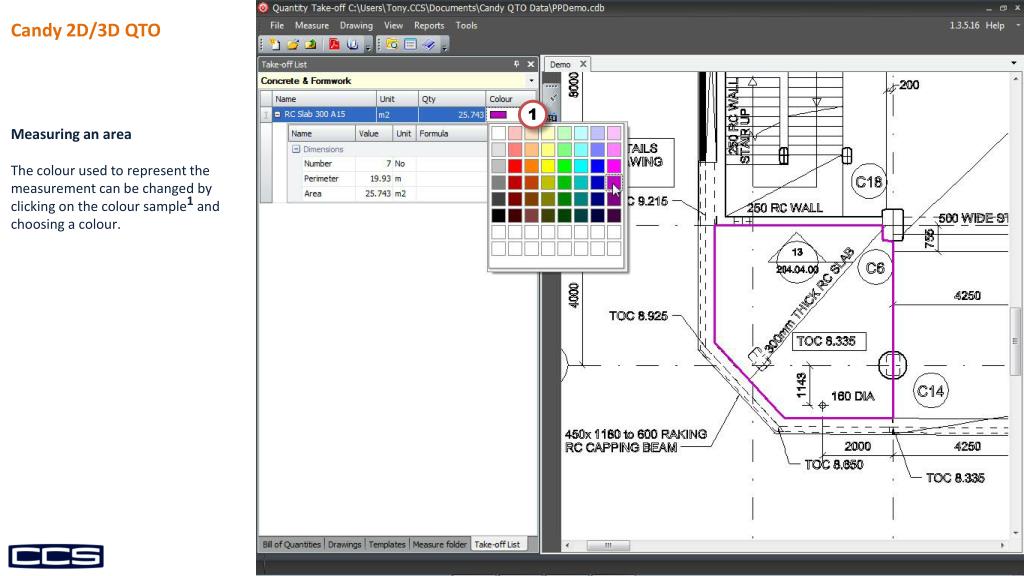This screenshot has width=1024, height=576.
Task: Click the RC Slab row's colour sample
Action: (498, 114)
